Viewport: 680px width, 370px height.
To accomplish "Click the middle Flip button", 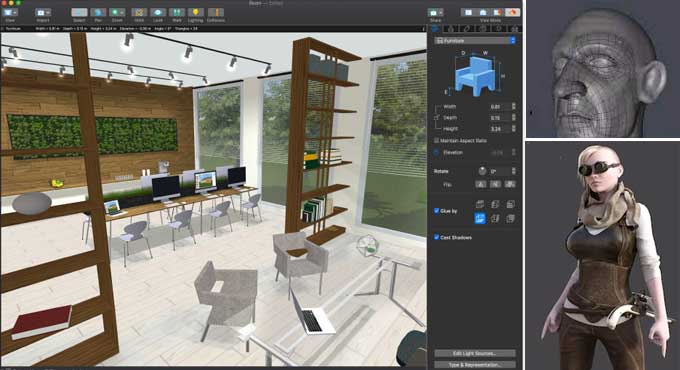I will 495,184.
